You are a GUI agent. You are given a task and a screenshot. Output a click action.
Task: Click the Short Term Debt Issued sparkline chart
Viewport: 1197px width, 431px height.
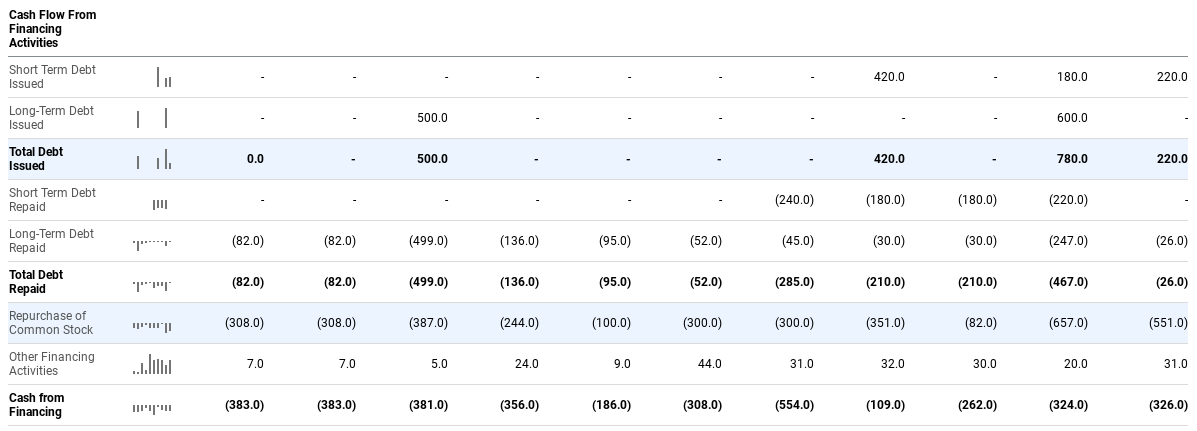[163, 77]
